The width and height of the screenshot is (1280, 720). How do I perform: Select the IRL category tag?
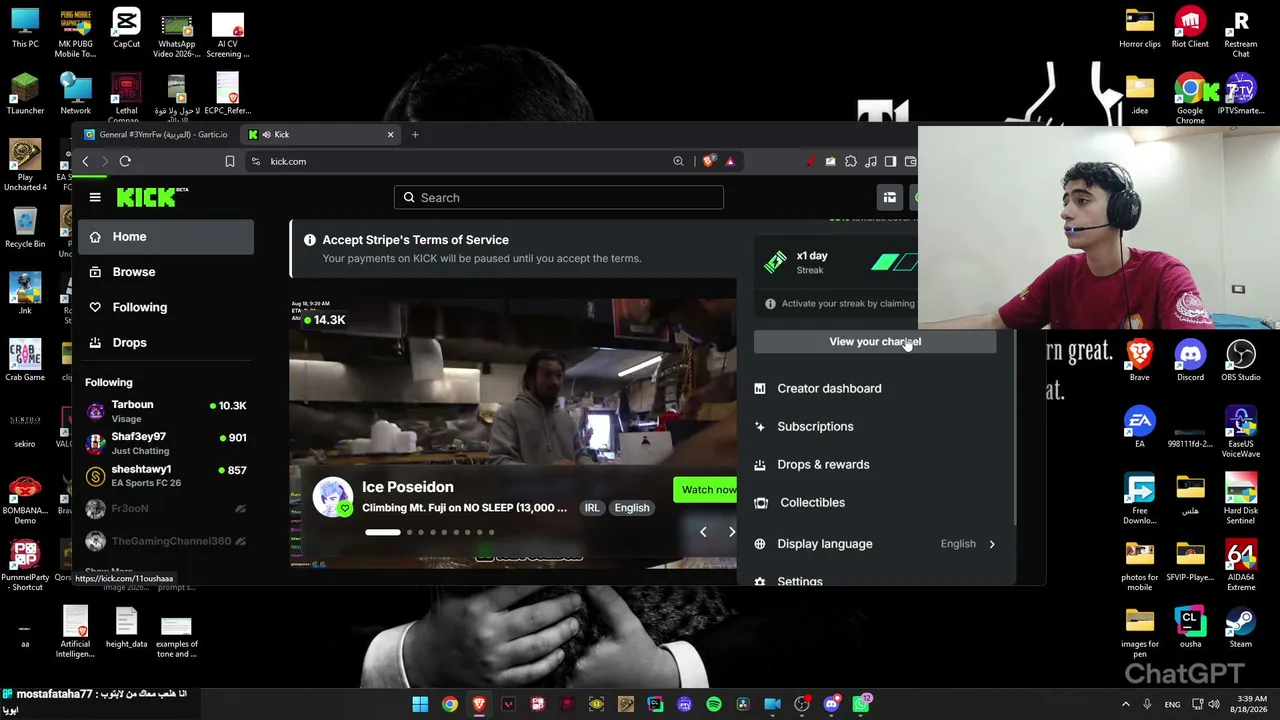592,508
